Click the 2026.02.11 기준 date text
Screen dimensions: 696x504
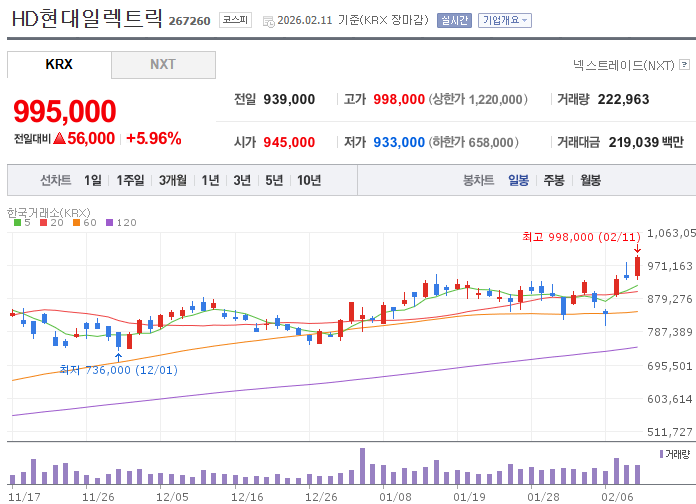coord(318,20)
